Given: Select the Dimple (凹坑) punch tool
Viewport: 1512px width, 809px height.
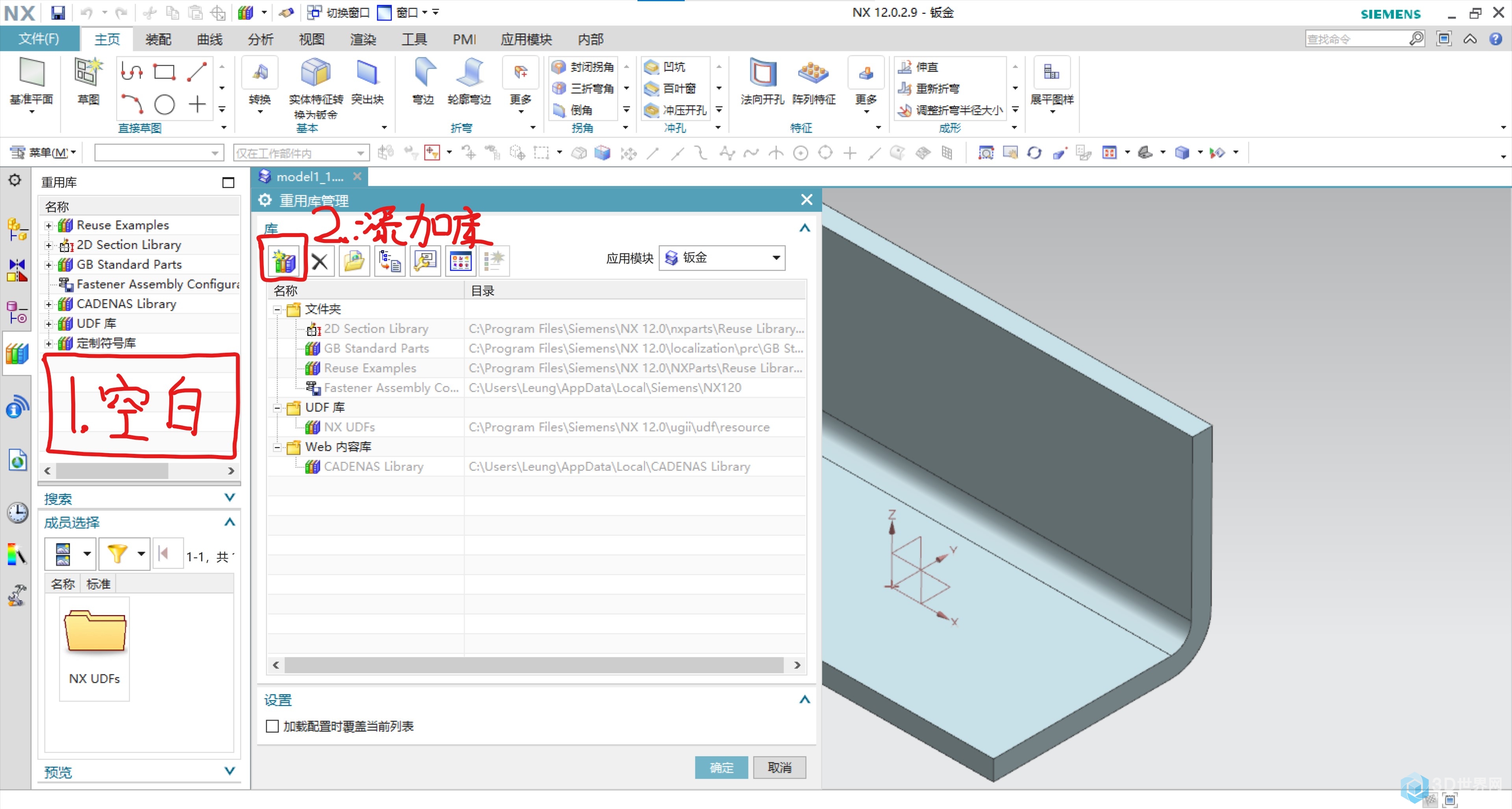Looking at the screenshot, I should (x=664, y=67).
